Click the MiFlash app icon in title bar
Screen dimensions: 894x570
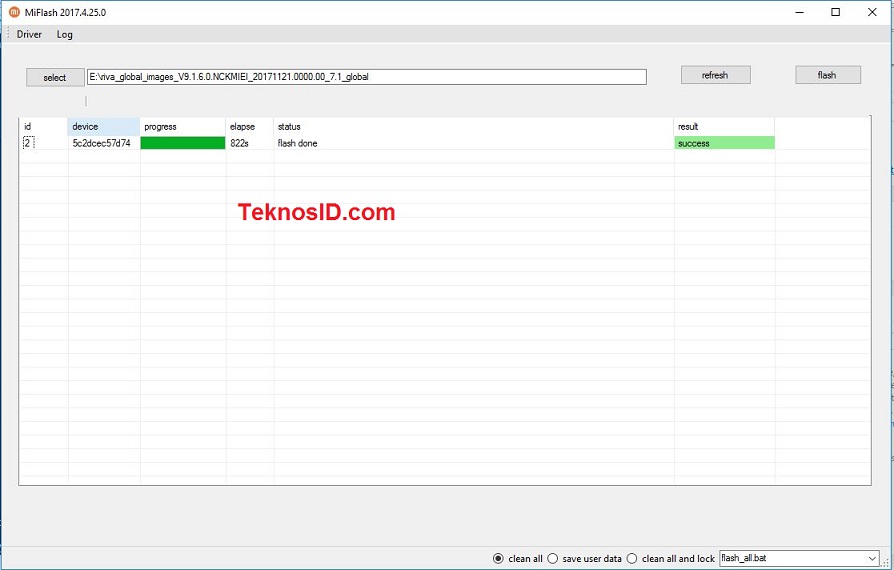pyautogui.click(x=14, y=12)
